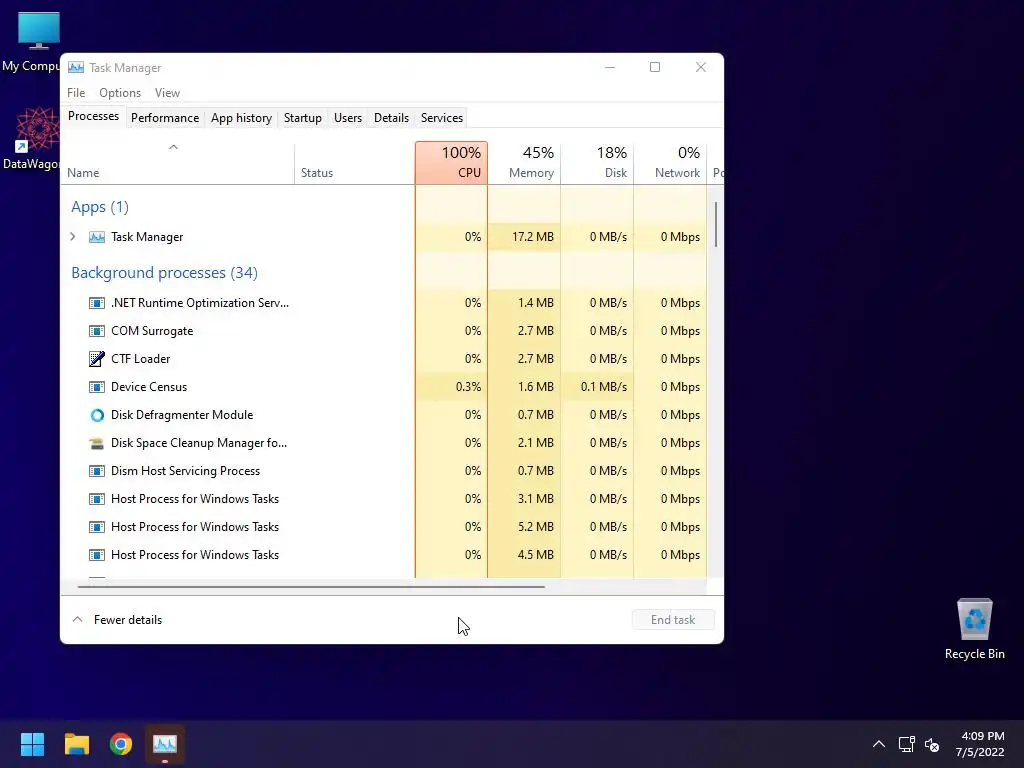Click the Device Census process icon

(97, 387)
